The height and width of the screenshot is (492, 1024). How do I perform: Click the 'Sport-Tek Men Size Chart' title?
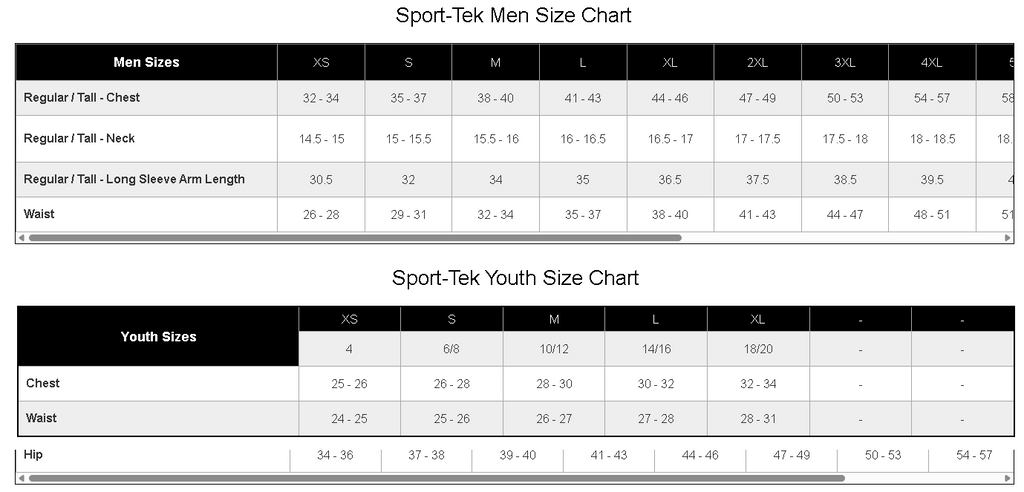(513, 16)
